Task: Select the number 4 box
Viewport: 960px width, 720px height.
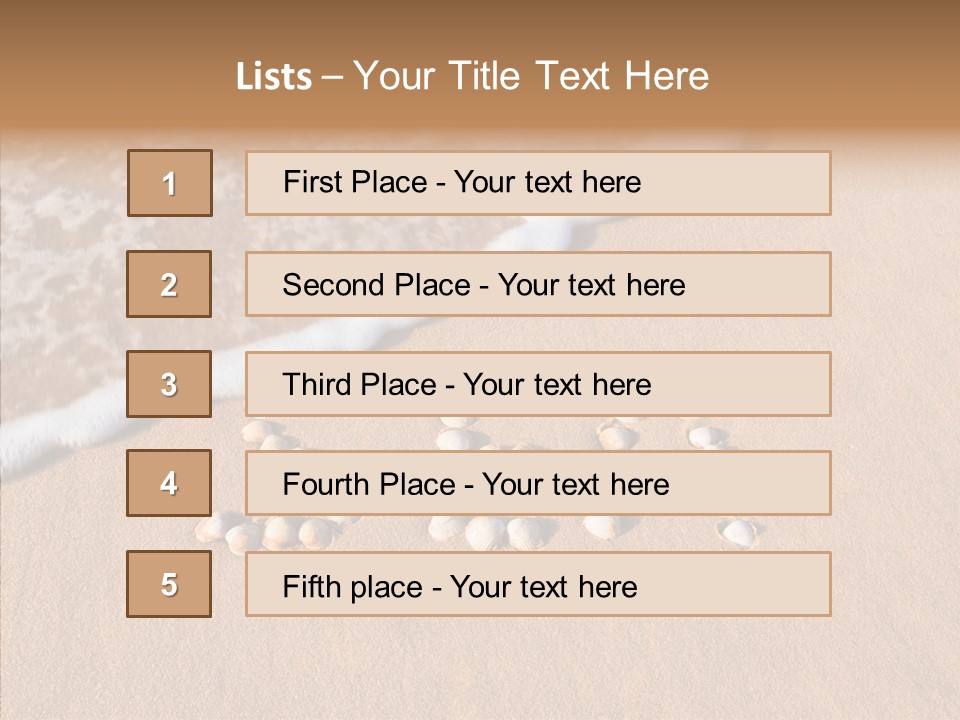Action: click(169, 483)
